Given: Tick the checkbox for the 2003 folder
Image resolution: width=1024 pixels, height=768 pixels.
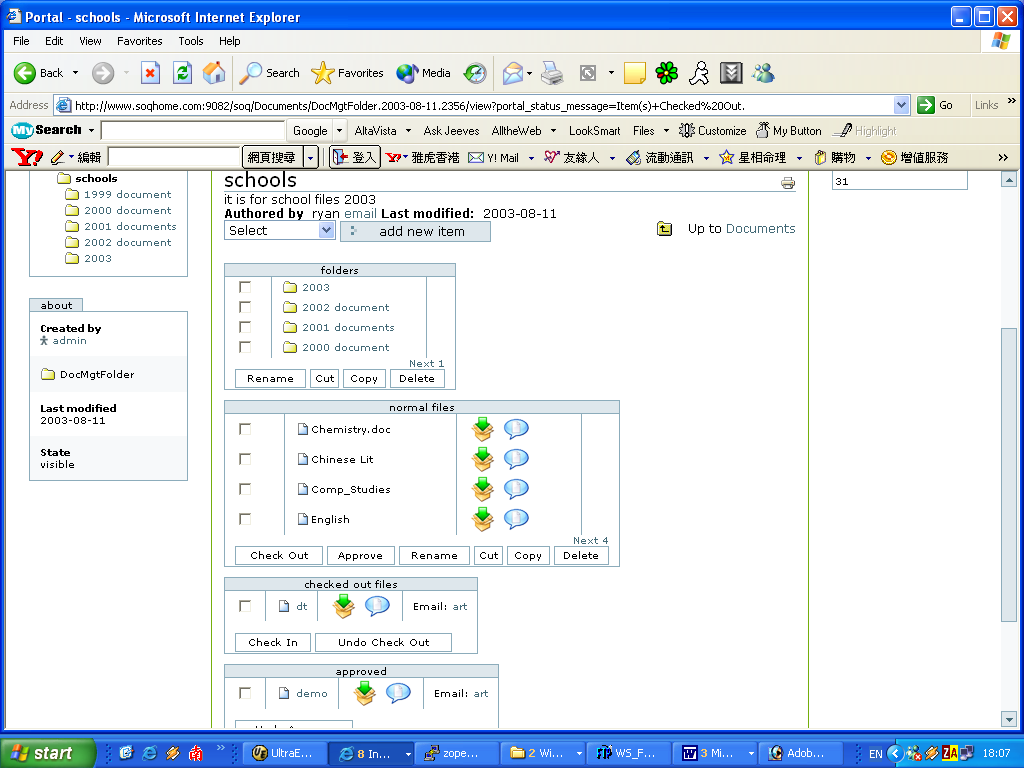Looking at the screenshot, I should coord(245,287).
